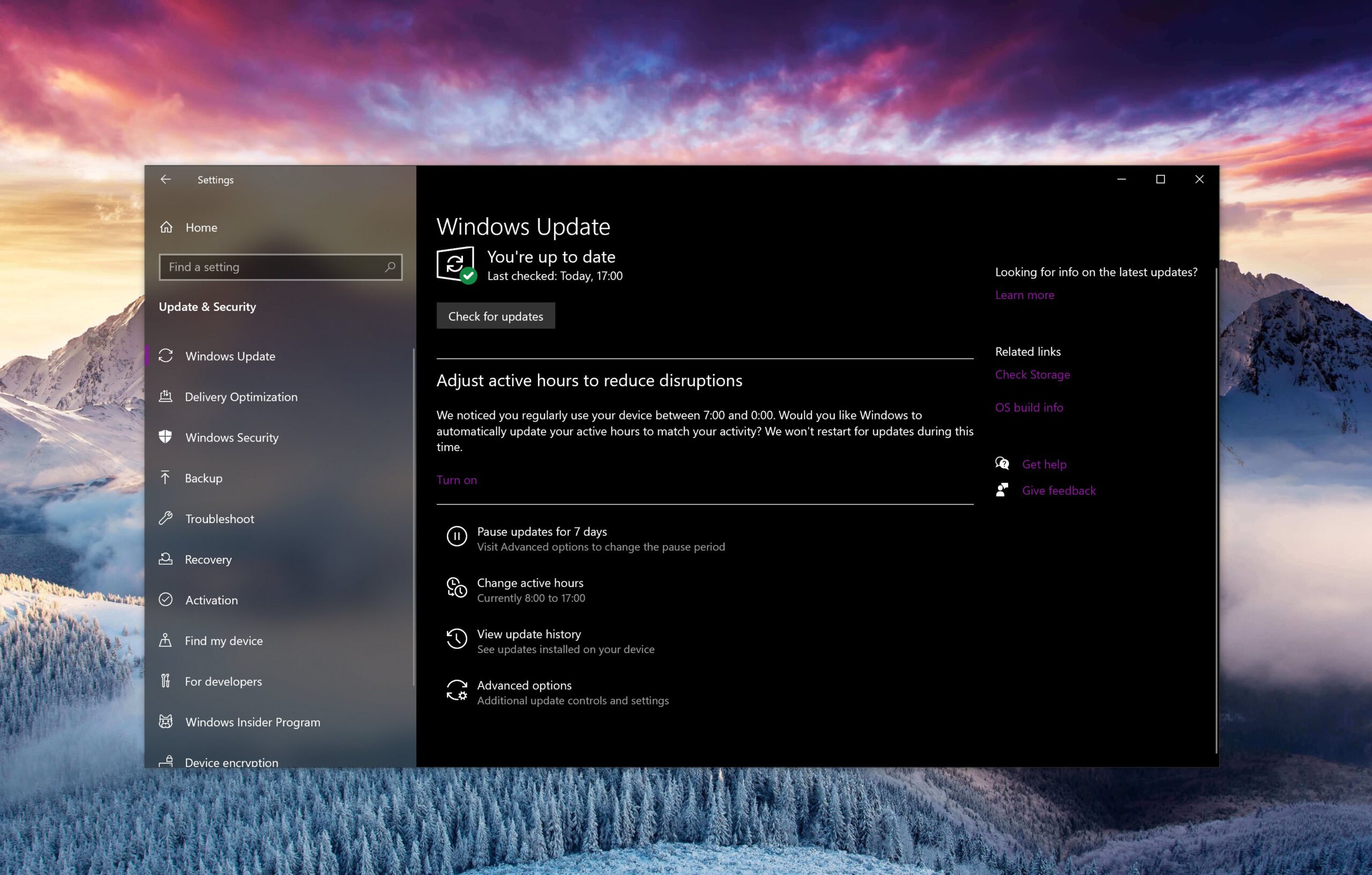Click the Activation checkmark circle icon
The width and height of the screenshot is (1372, 875).
pyautogui.click(x=166, y=599)
